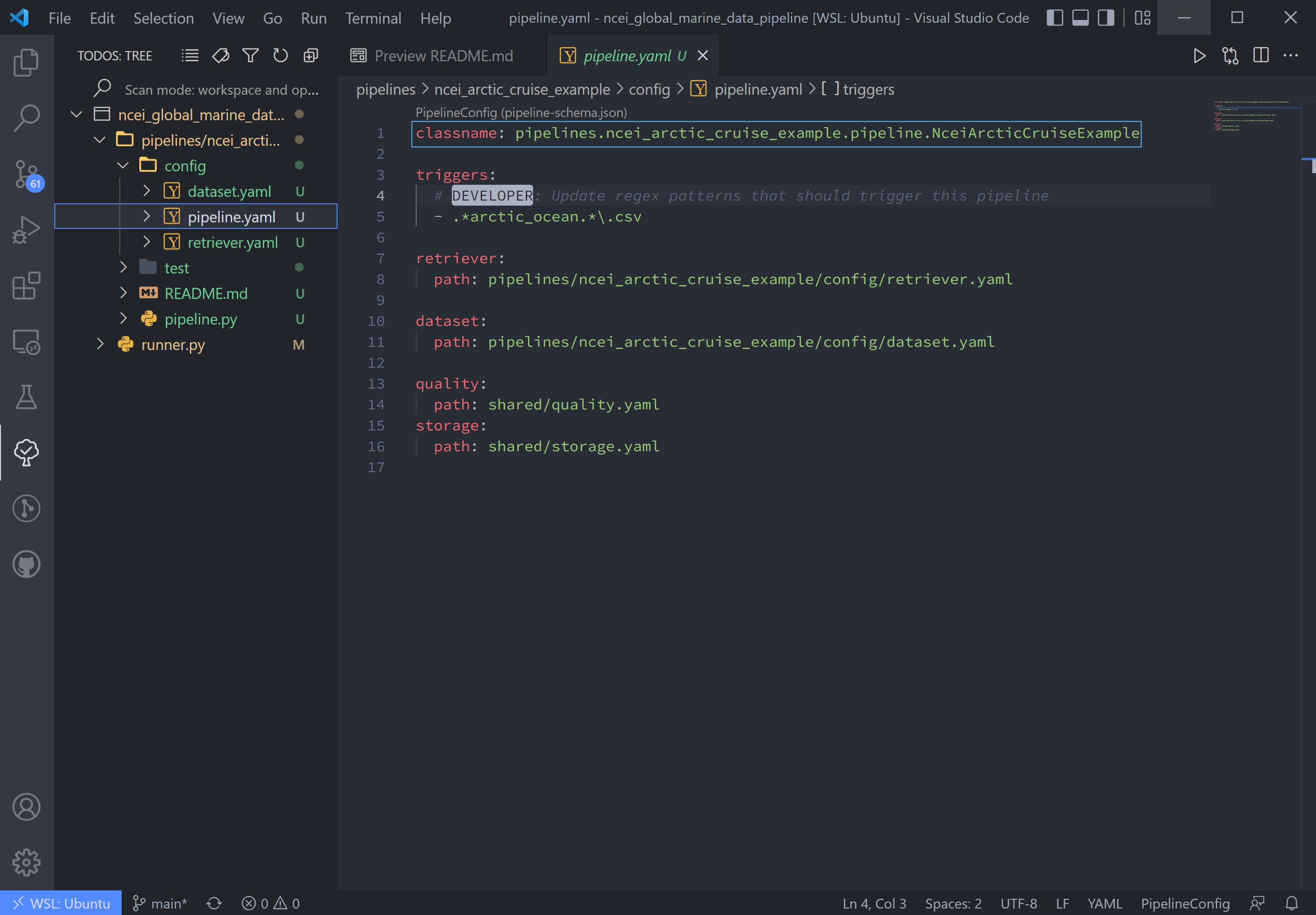Collapse the config folder
Image resolution: width=1316 pixels, height=915 pixels.
click(123, 166)
